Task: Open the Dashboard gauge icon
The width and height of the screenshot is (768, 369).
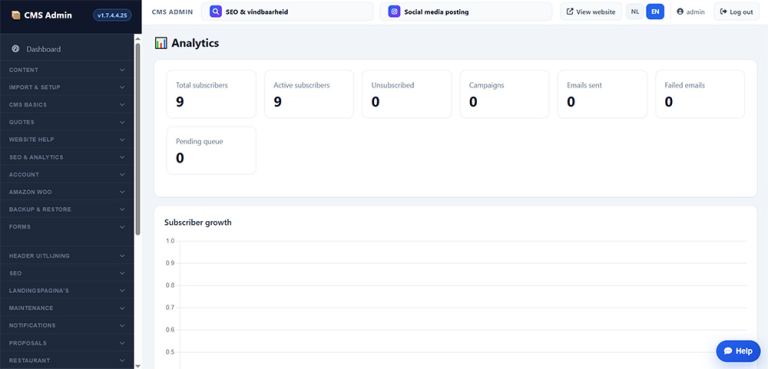Action: point(15,49)
